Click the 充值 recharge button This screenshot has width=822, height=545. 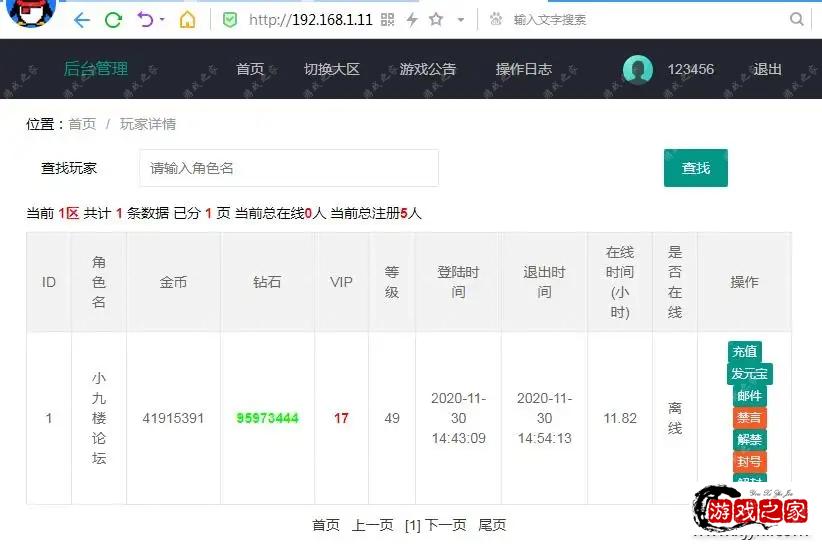tap(745, 352)
